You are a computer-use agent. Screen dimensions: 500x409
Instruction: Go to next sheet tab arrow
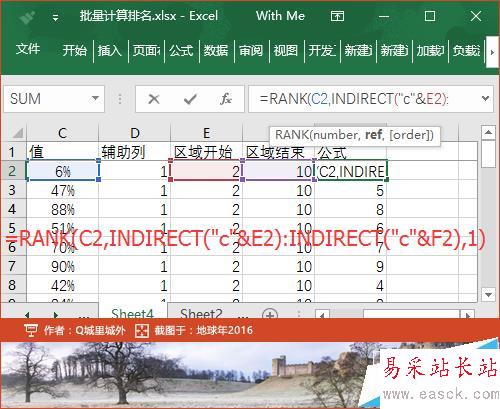[x=56, y=315]
